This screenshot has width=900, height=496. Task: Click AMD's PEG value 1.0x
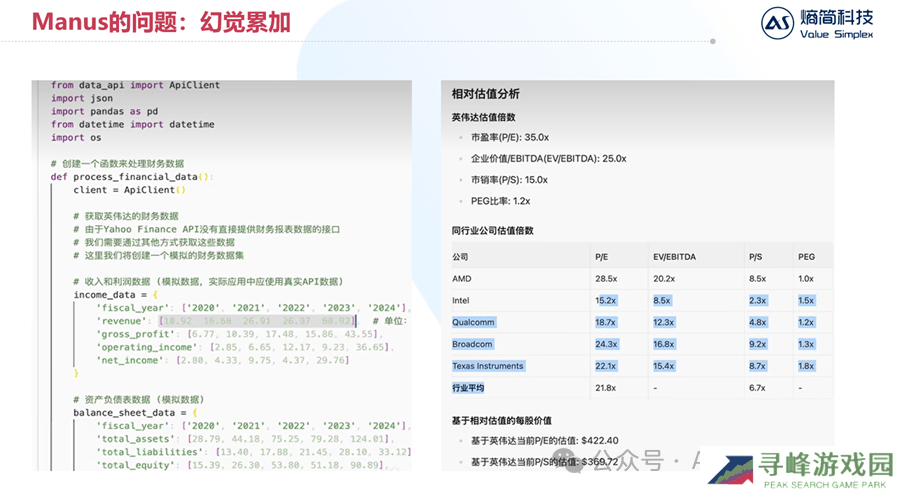pyautogui.click(x=806, y=279)
